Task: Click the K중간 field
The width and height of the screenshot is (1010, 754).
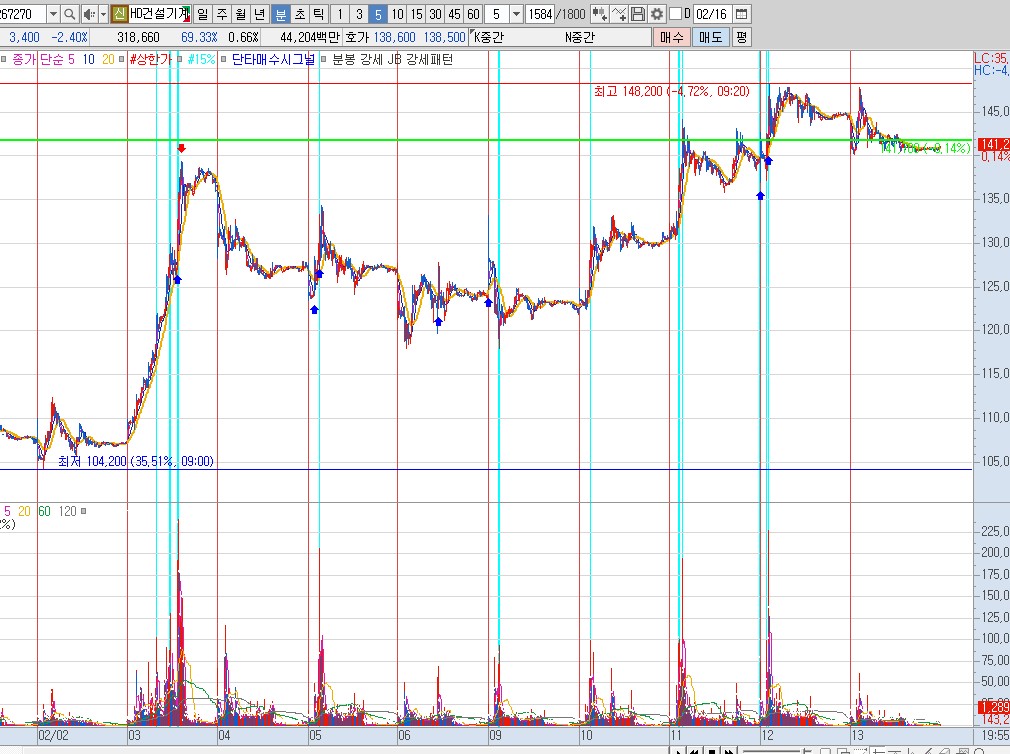Action: (x=489, y=37)
